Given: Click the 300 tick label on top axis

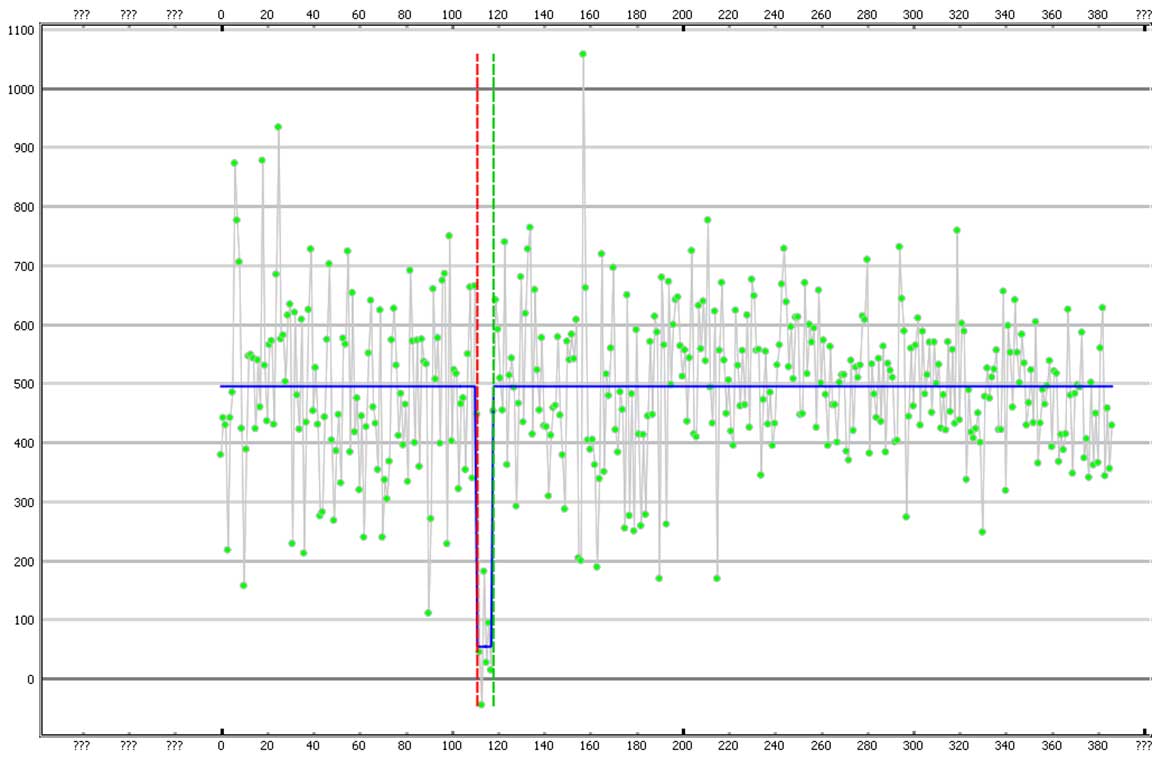Looking at the screenshot, I should [x=912, y=15].
